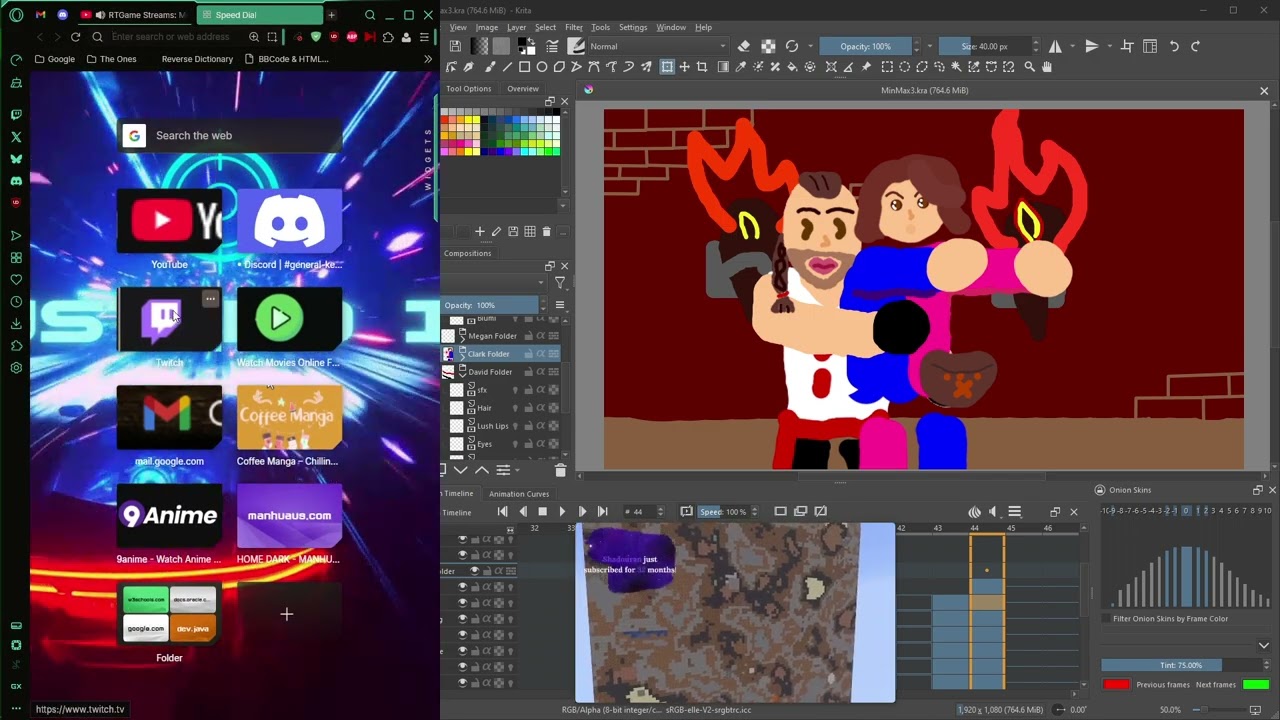Click the reload original preset icon
Screen dimensions: 1280x720
791,46
